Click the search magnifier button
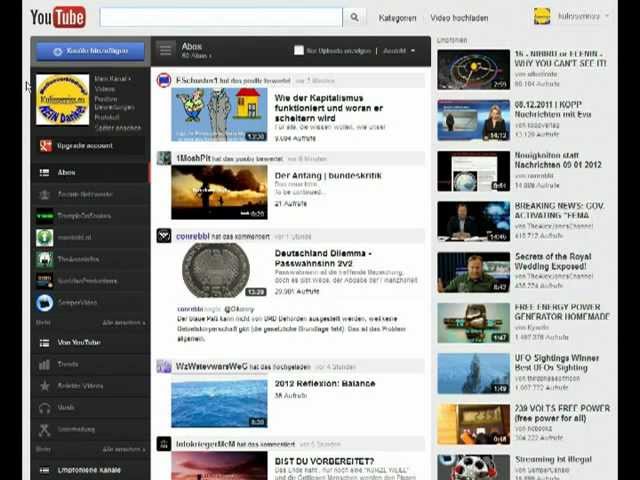 354,18
